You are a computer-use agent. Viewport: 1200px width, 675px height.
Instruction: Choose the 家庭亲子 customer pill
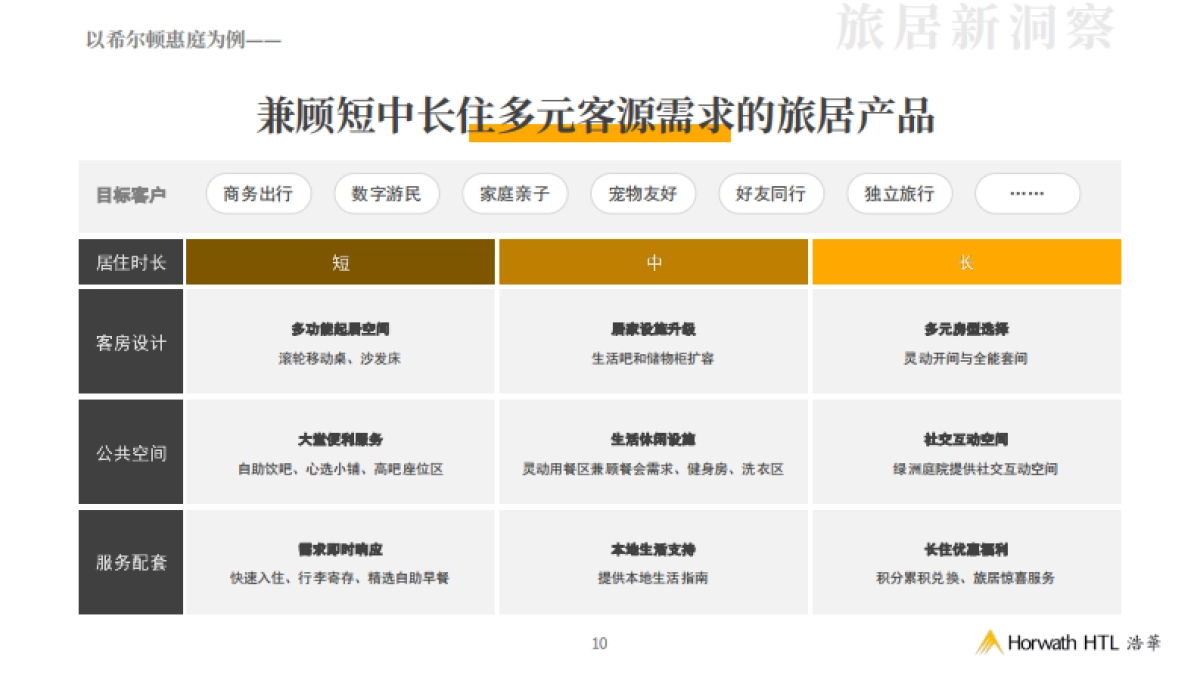point(514,194)
